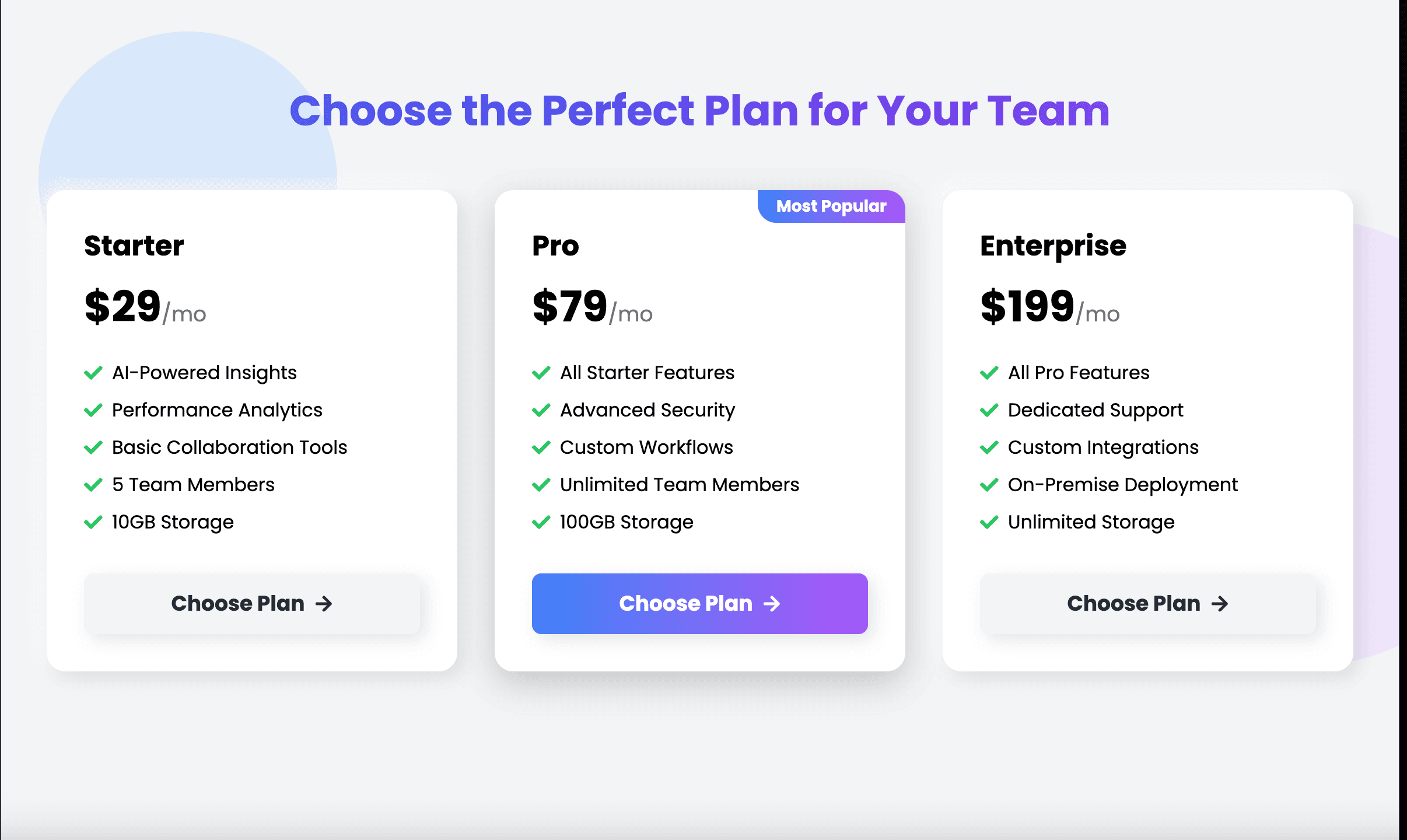Click the Basic Collaboration Tools feature text
This screenshot has height=840, width=1407.
click(x=229, y=447)
